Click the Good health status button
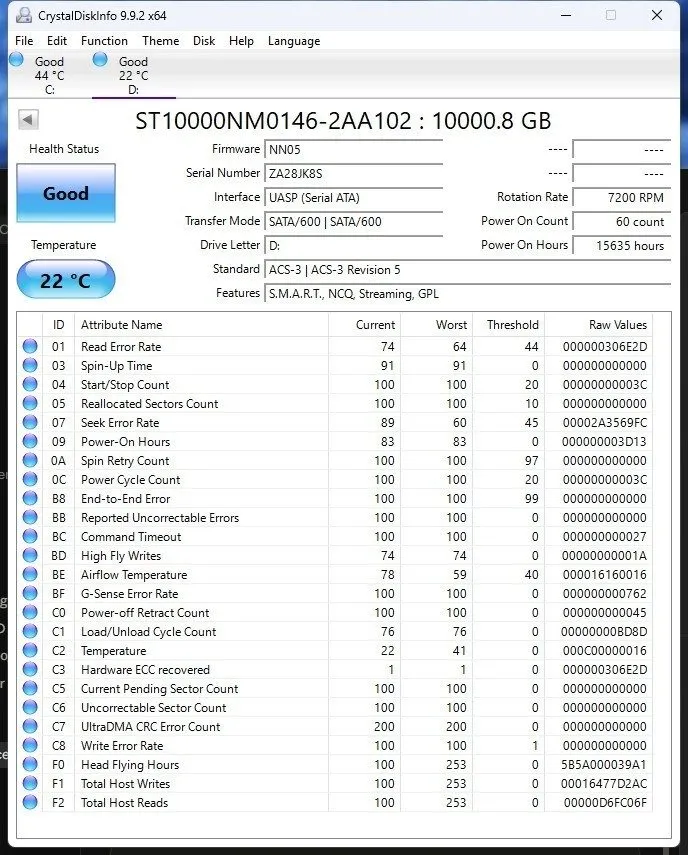Screen dimensions: 688x855 click(x=66, y=193)
